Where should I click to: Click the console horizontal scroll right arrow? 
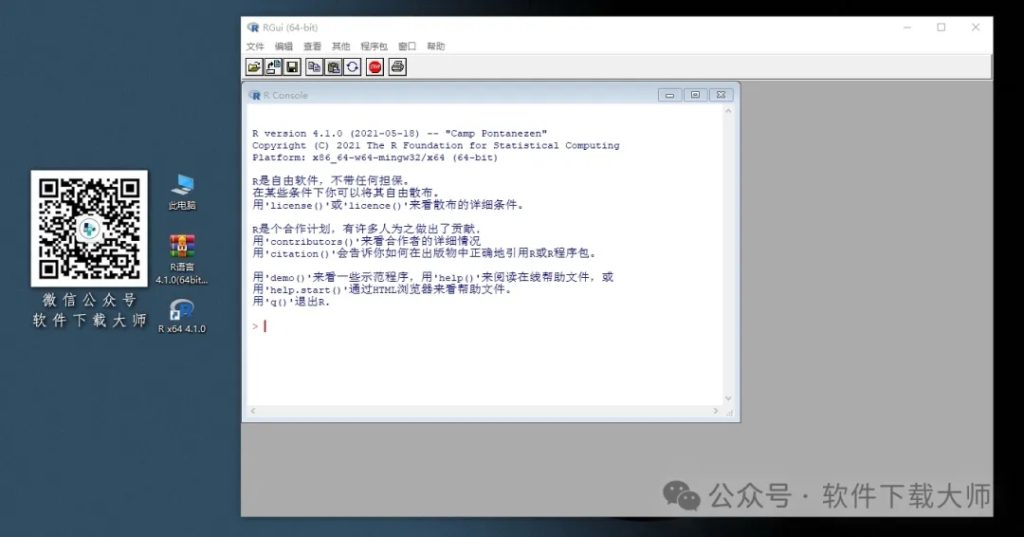716,411
